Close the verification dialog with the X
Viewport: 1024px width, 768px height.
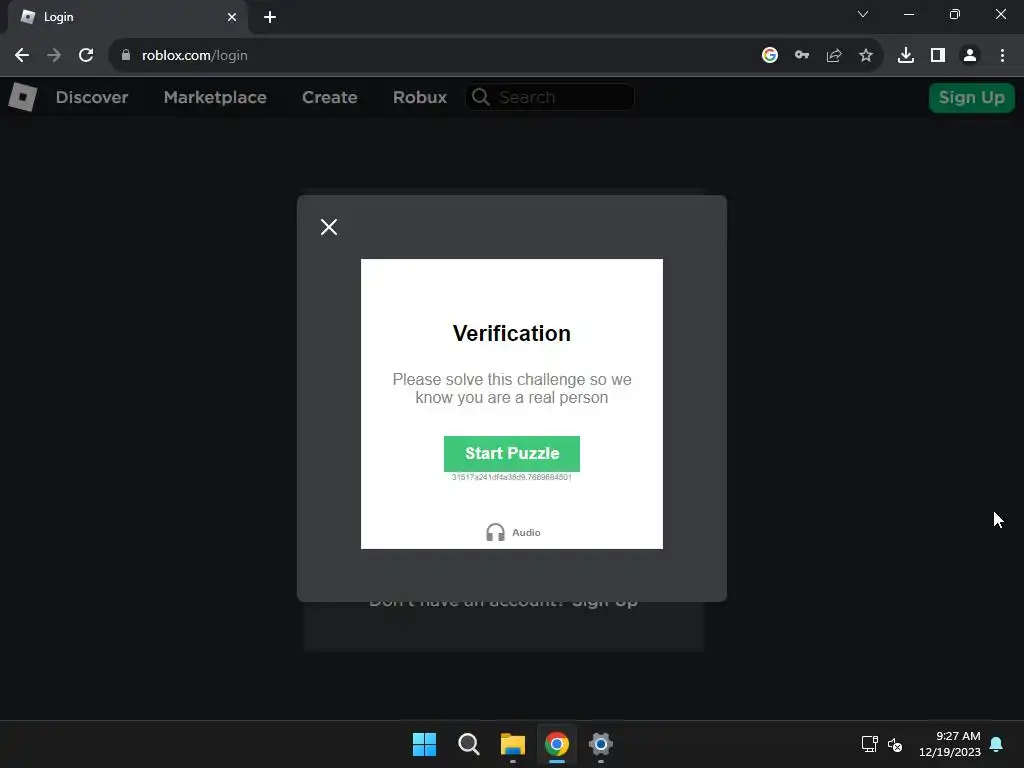(x=328, y=227)
